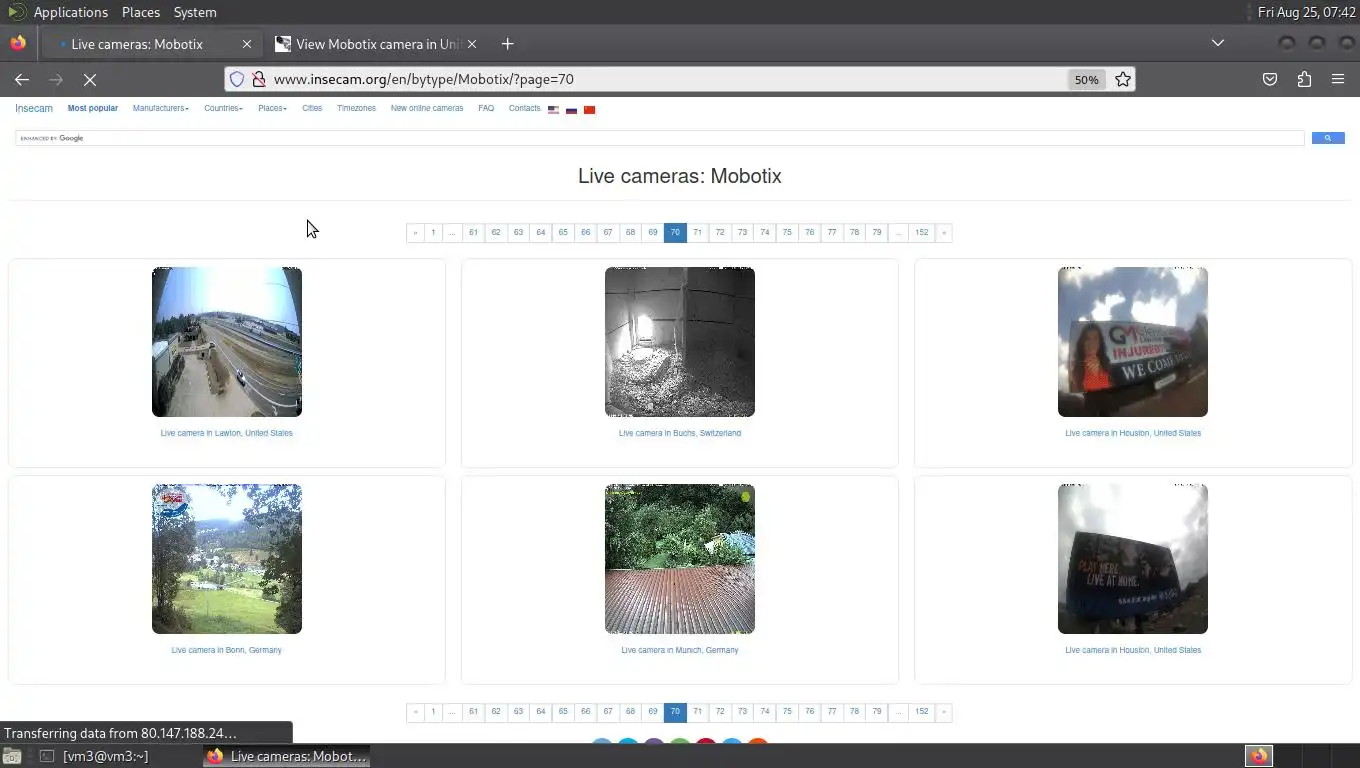
Task: Click the Insecam home logo link
Action: pos(34,108)
